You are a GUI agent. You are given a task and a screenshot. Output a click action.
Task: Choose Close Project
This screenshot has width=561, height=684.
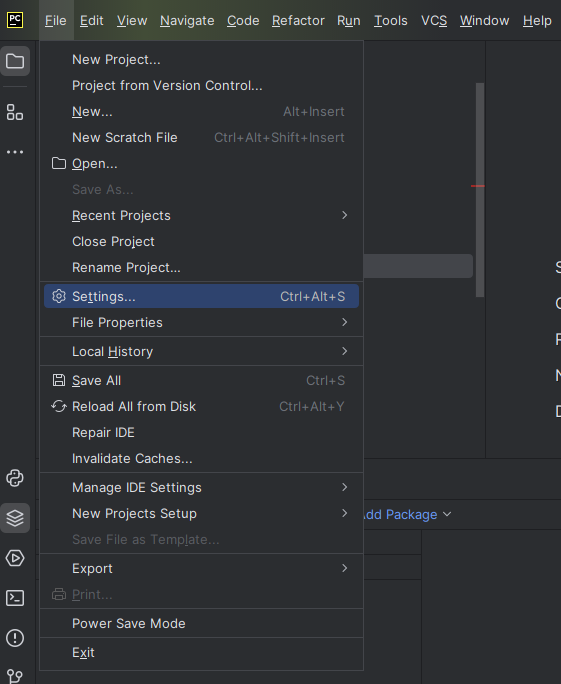tap(202, 241)
